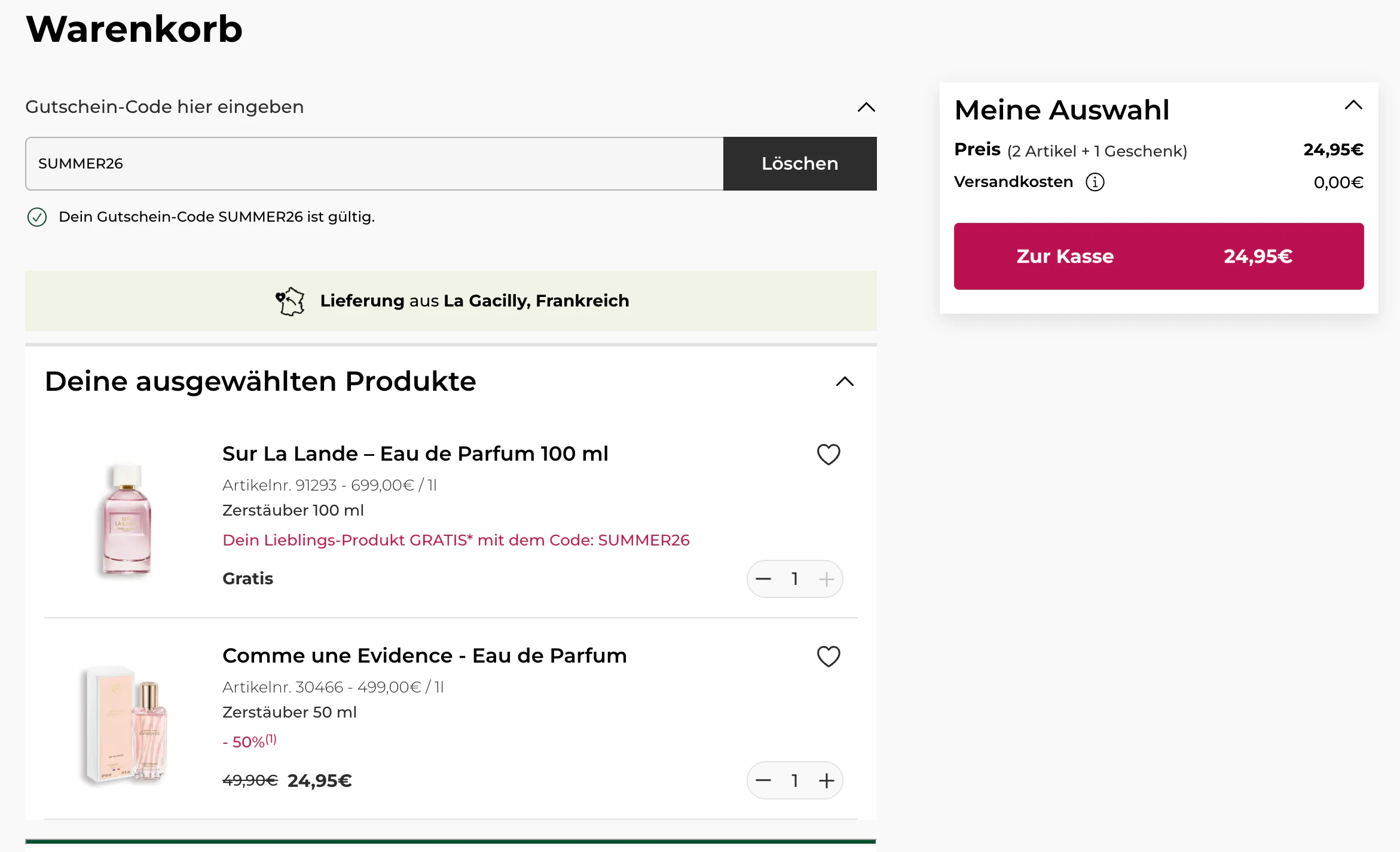The image size is (1400, 852).
Task: Open Sur La Lande product title link
Action: click(x=415, y=454)
